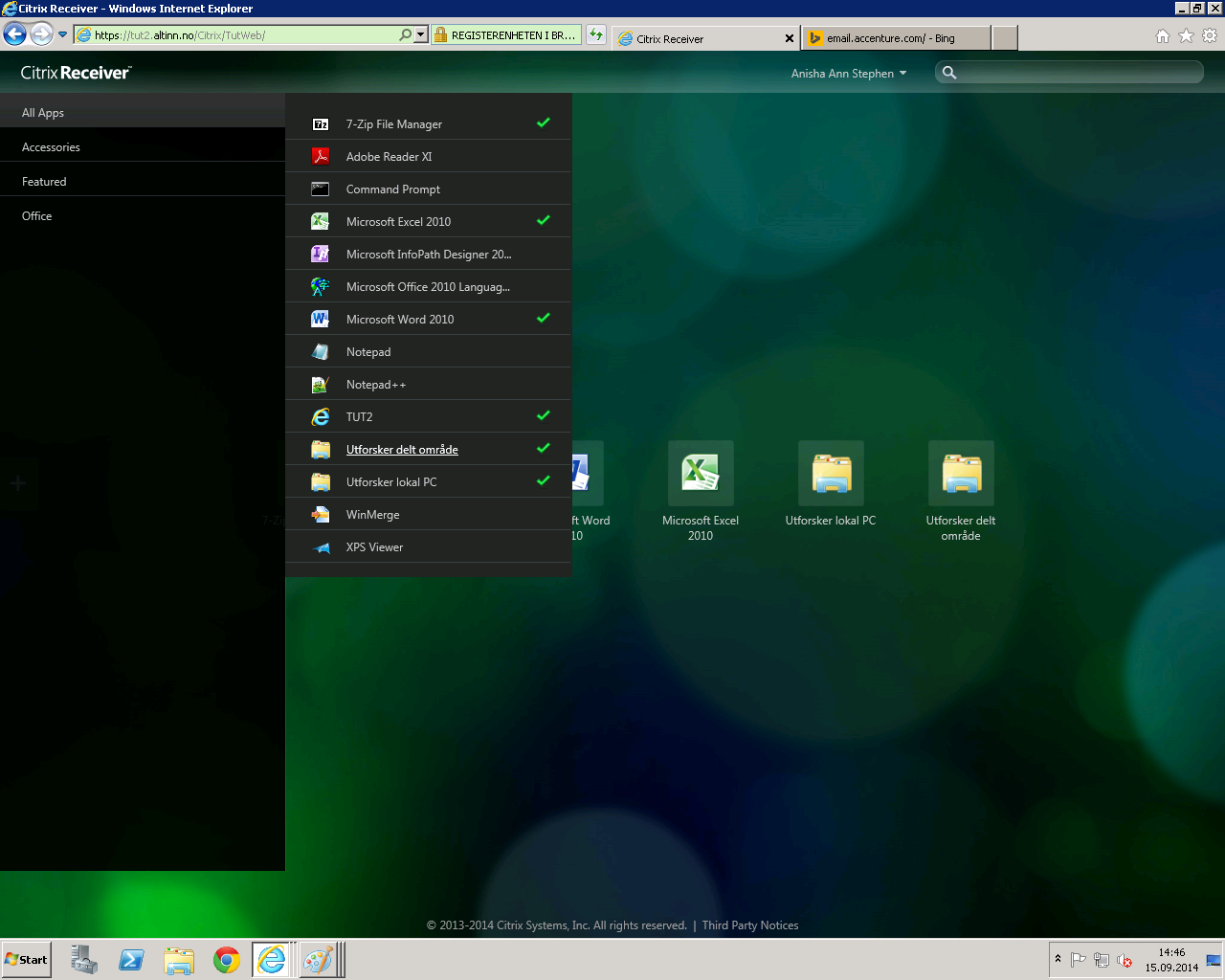
Task: Toggle checkmark for TUT2
Action: coord(544,415)
